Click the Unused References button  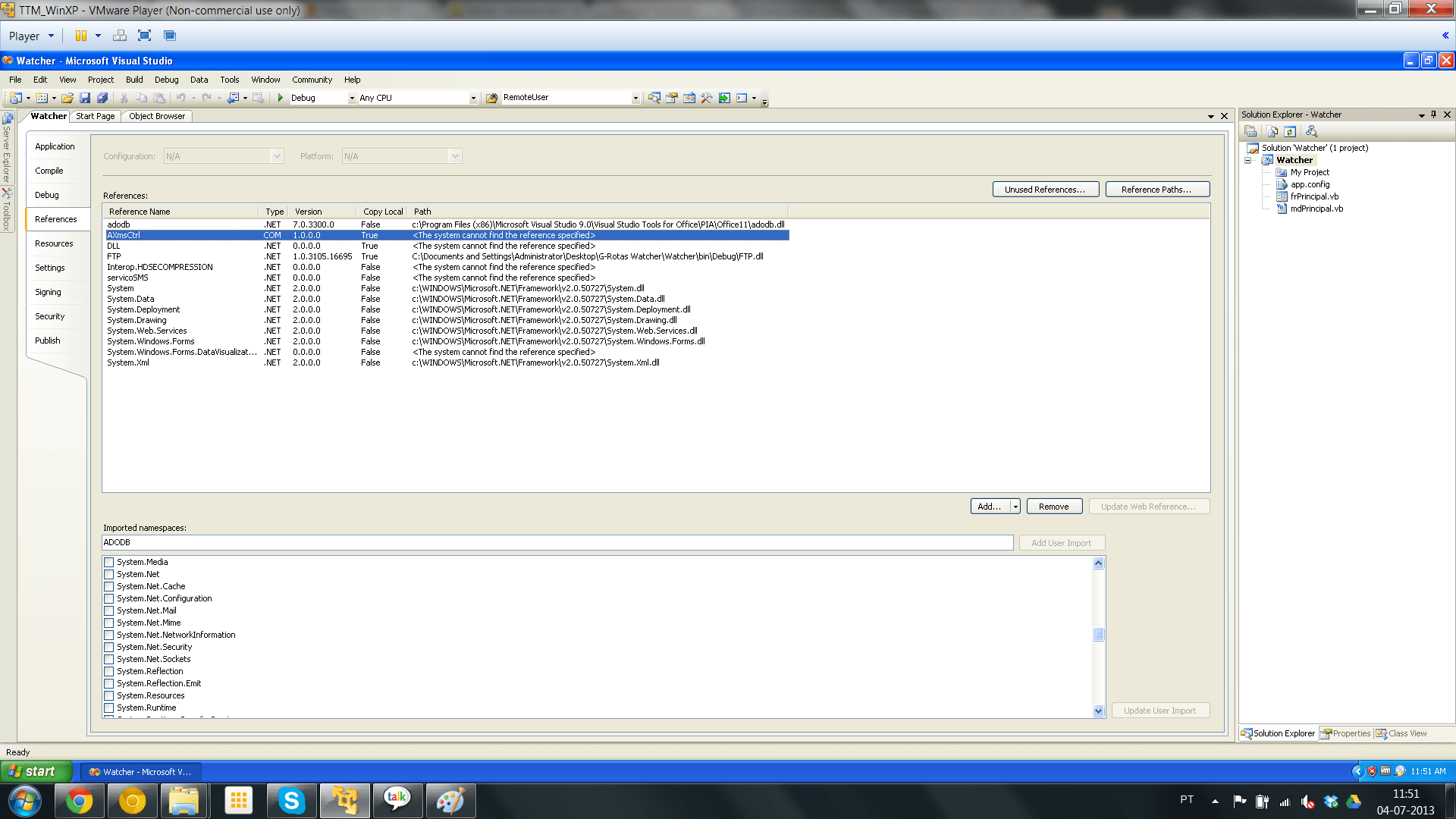[1045, 190]
